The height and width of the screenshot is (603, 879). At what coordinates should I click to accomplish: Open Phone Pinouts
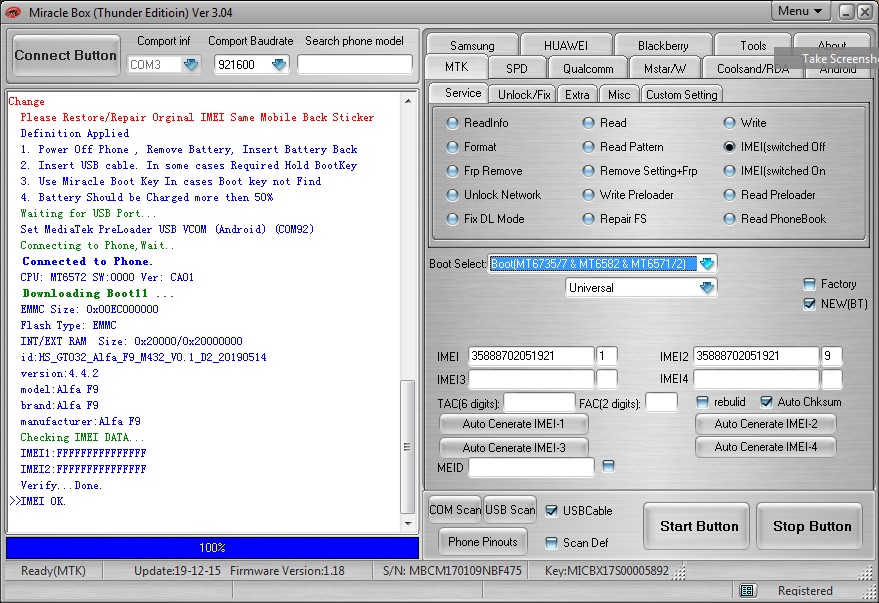coord(483,541)
